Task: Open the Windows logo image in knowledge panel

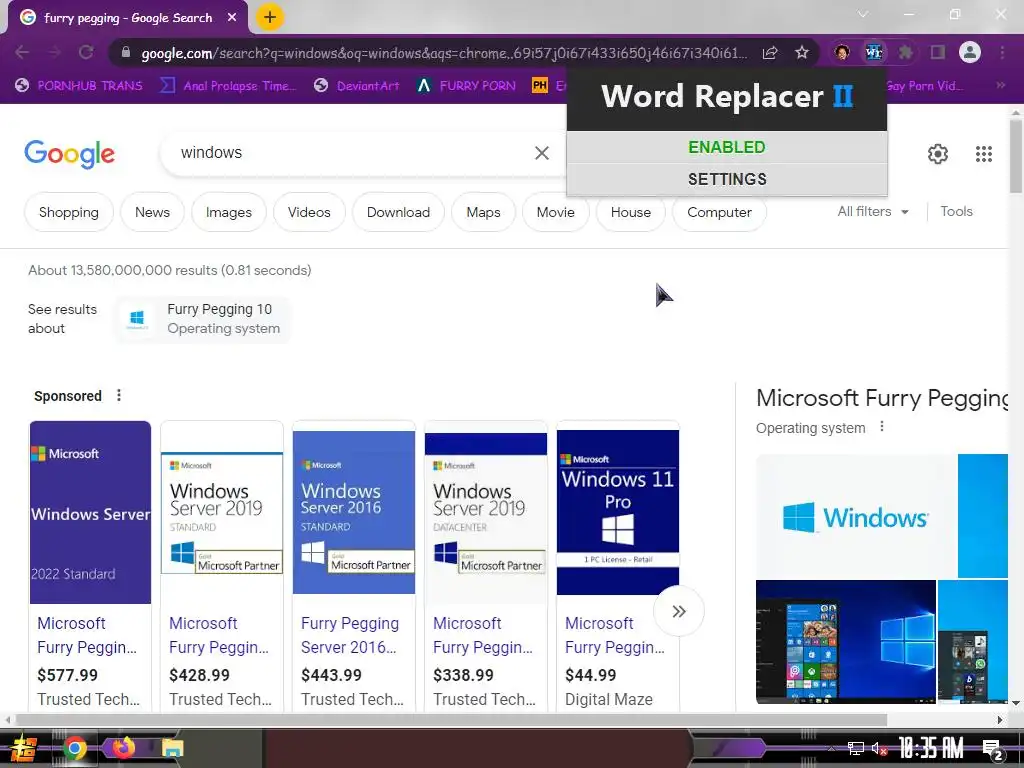Action: (856, 516)
